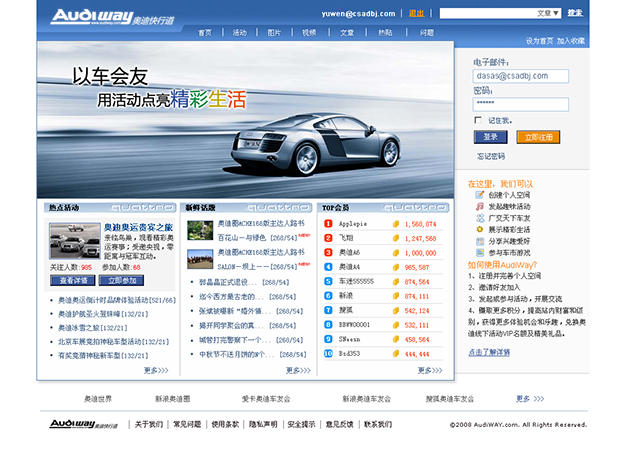Click the 常见问题 footer link

pos(187,424)
